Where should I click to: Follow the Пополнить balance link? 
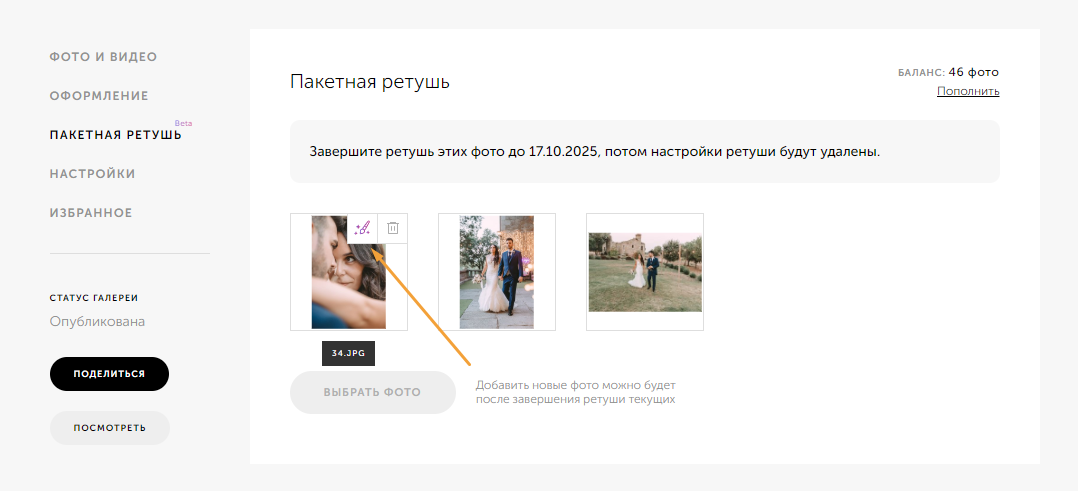click(x=967, y=92)
